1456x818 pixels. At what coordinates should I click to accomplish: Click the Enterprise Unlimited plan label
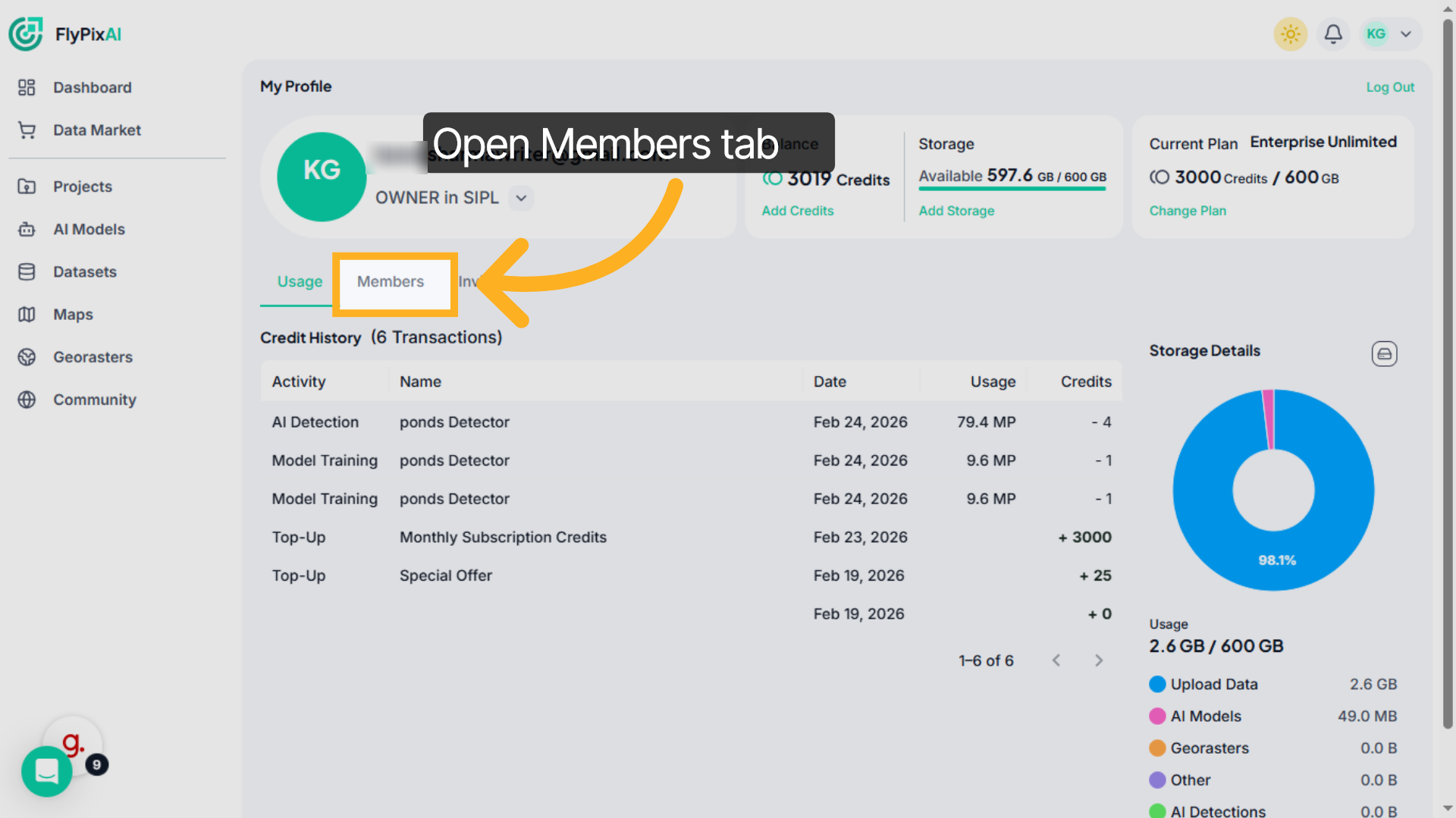click(1323, 142)
